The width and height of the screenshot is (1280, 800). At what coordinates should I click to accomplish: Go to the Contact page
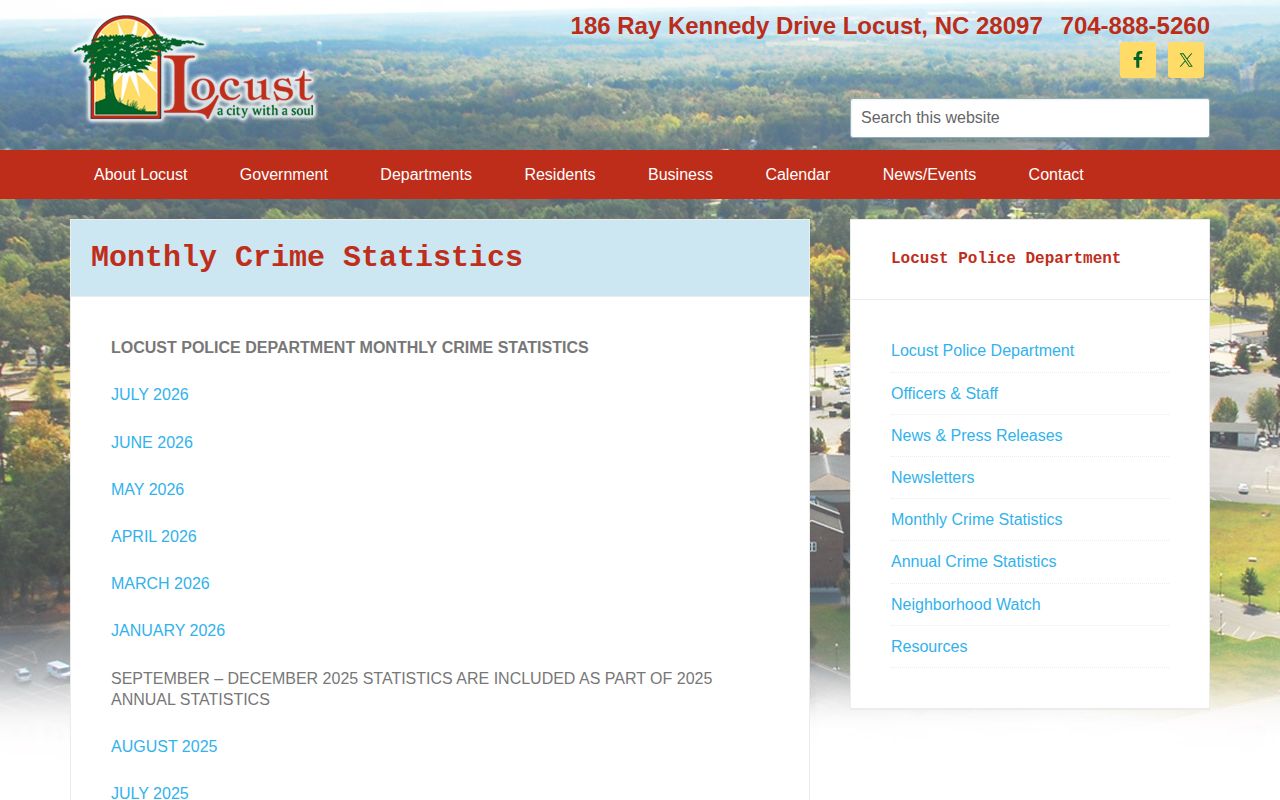pyautogui.click(x=1055, y=174)
